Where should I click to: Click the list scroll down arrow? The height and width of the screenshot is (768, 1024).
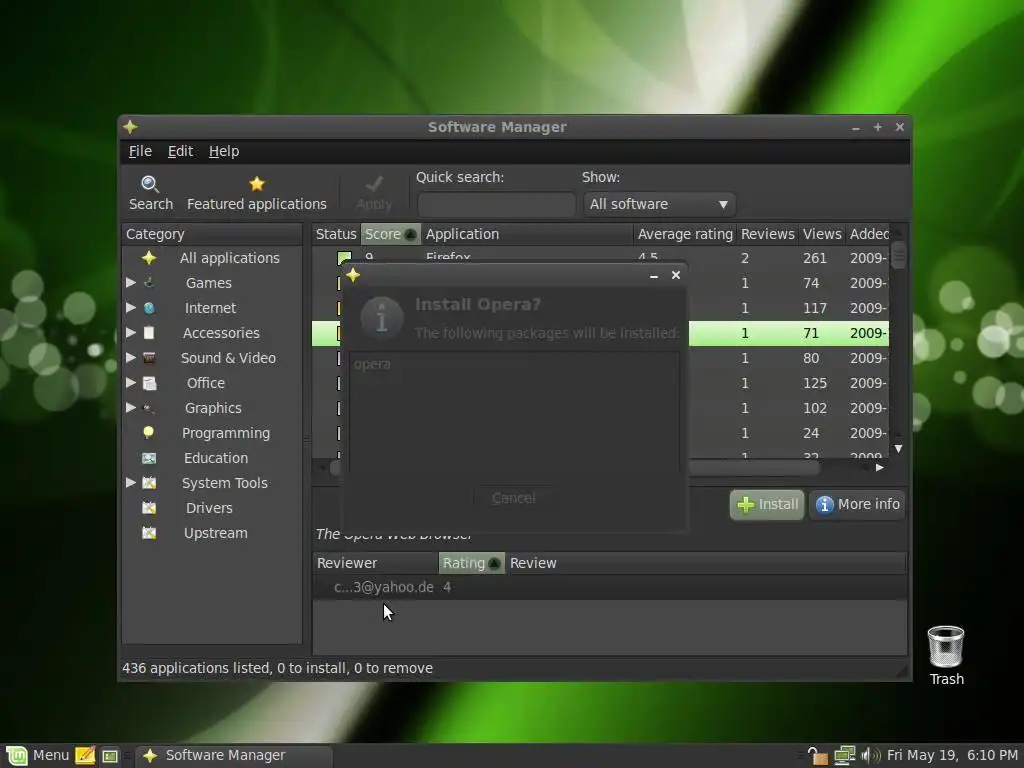click(899, 449)
